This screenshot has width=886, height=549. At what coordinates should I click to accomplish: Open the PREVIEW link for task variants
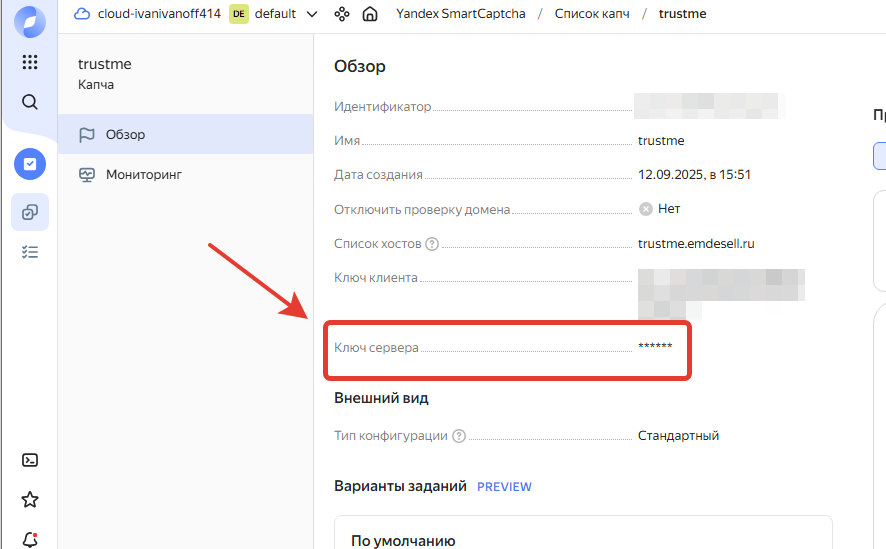point(504,487)
